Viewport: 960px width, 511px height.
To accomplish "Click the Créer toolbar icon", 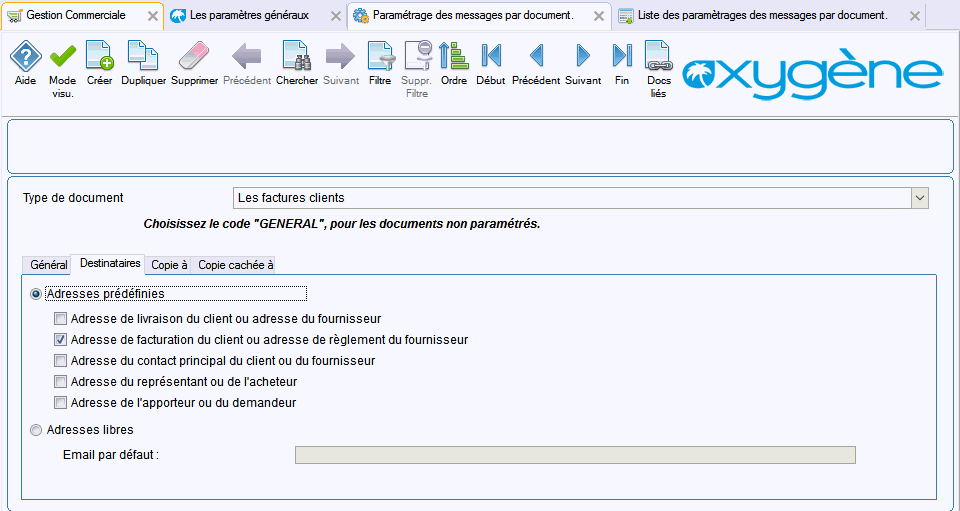I will (99, 56).
